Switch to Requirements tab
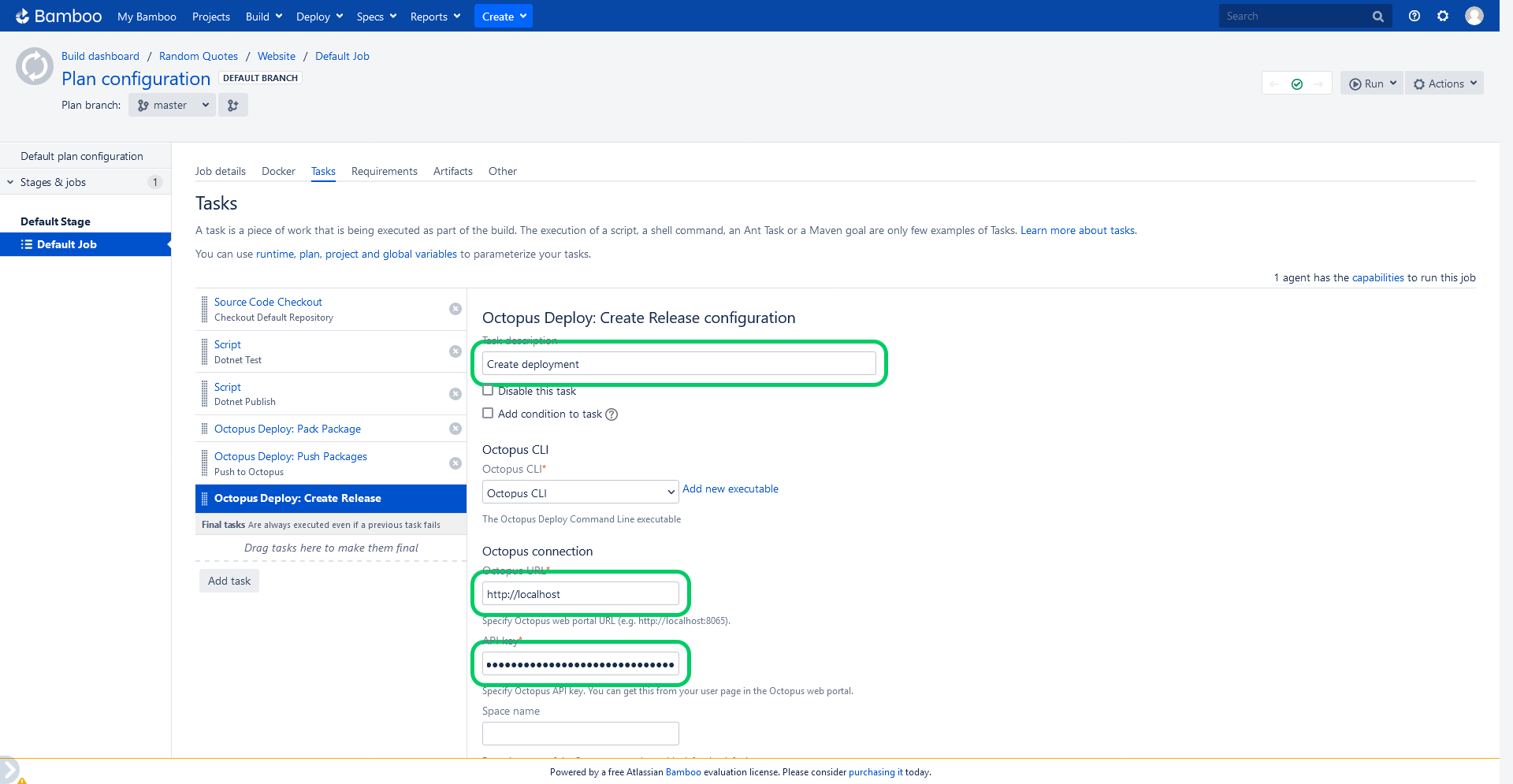The height and width of the screenshot is (784, 1513). point(385,171)
